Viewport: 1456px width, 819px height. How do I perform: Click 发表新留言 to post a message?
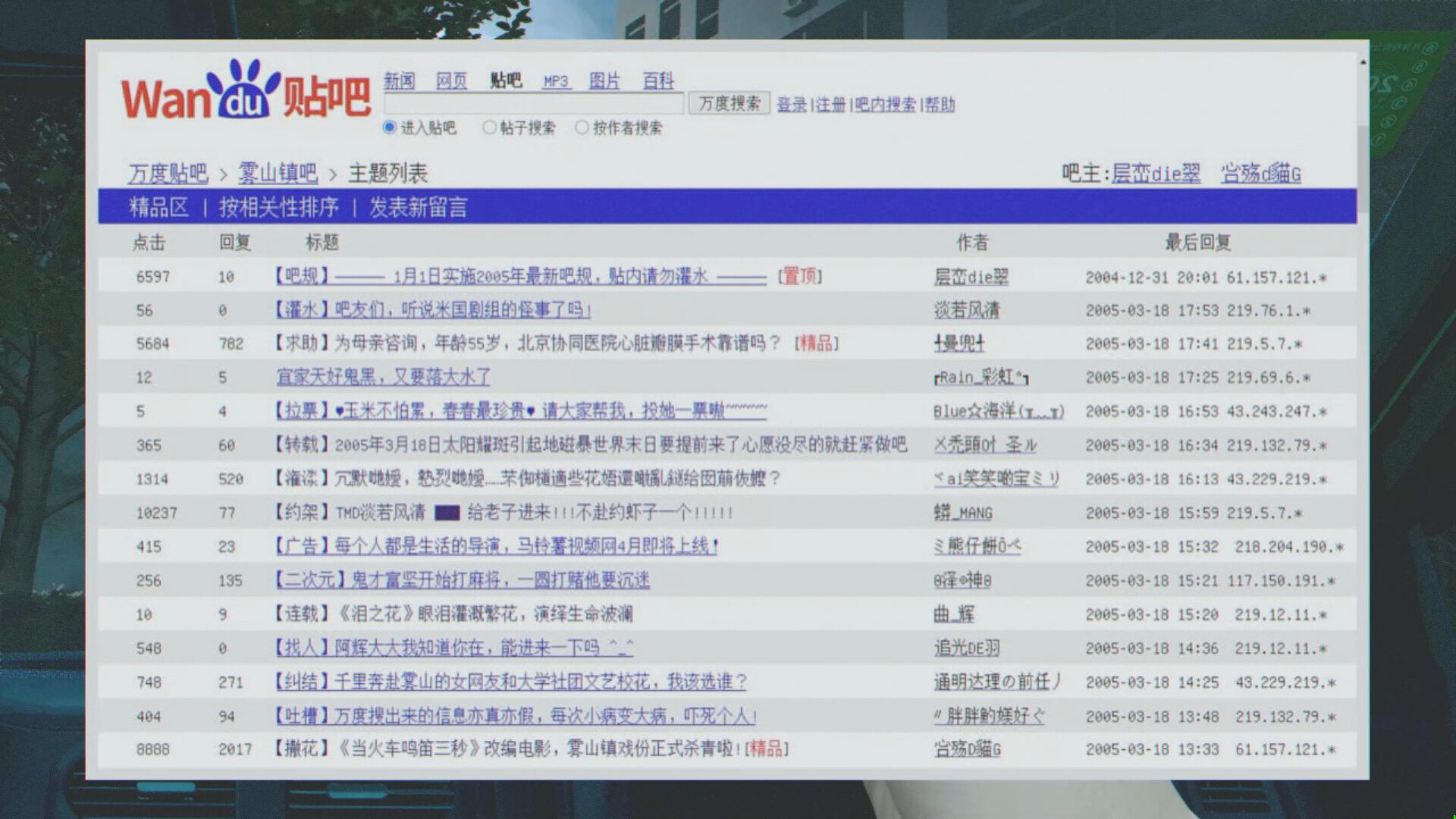click(x=418, y=206)
